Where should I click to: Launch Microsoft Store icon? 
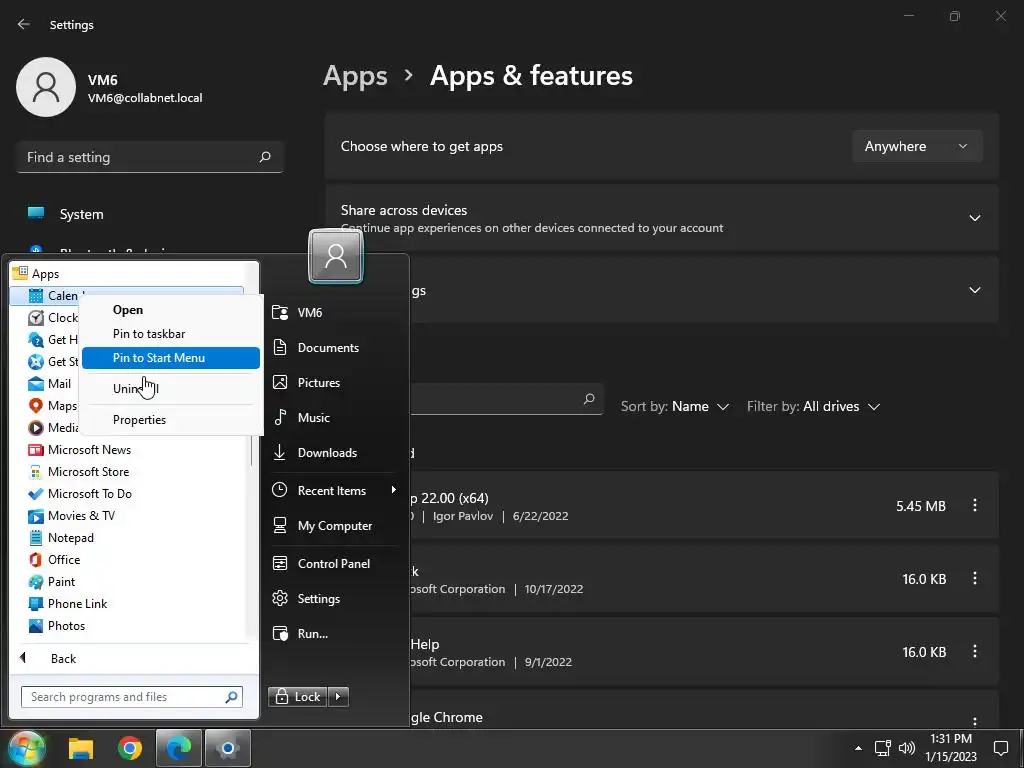point(36,472)
